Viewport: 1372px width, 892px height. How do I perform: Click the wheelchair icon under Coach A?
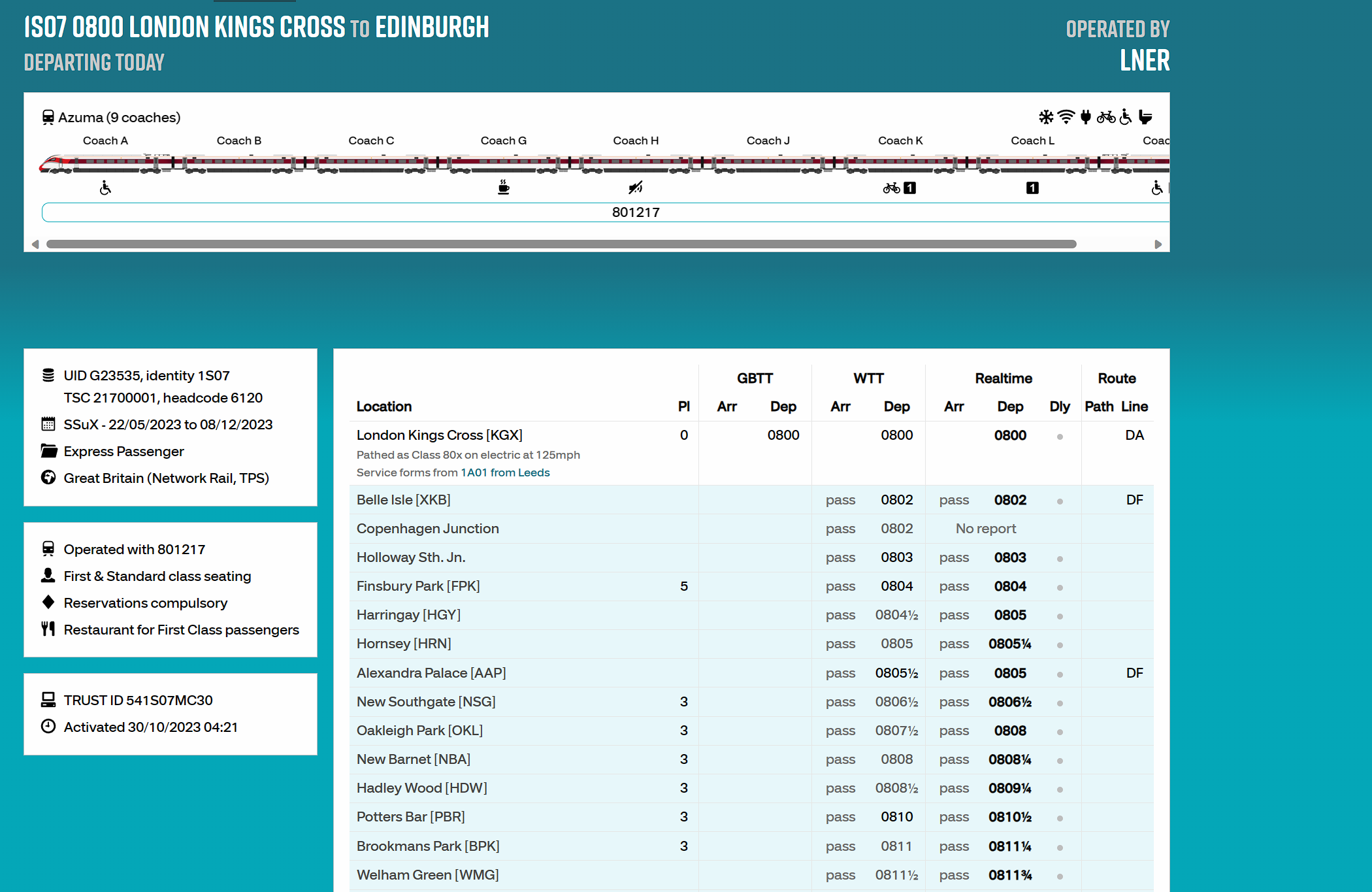tap(105, 188)
